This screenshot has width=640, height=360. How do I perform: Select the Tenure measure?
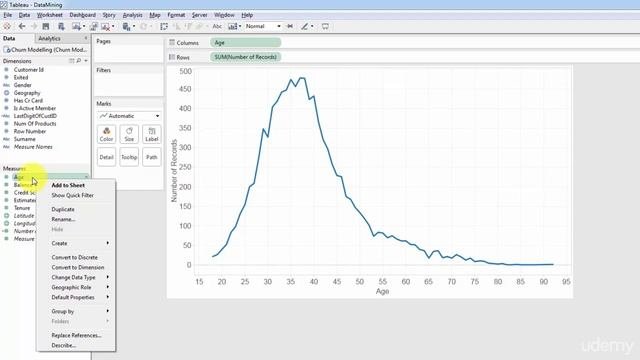[x=22, y=208]
